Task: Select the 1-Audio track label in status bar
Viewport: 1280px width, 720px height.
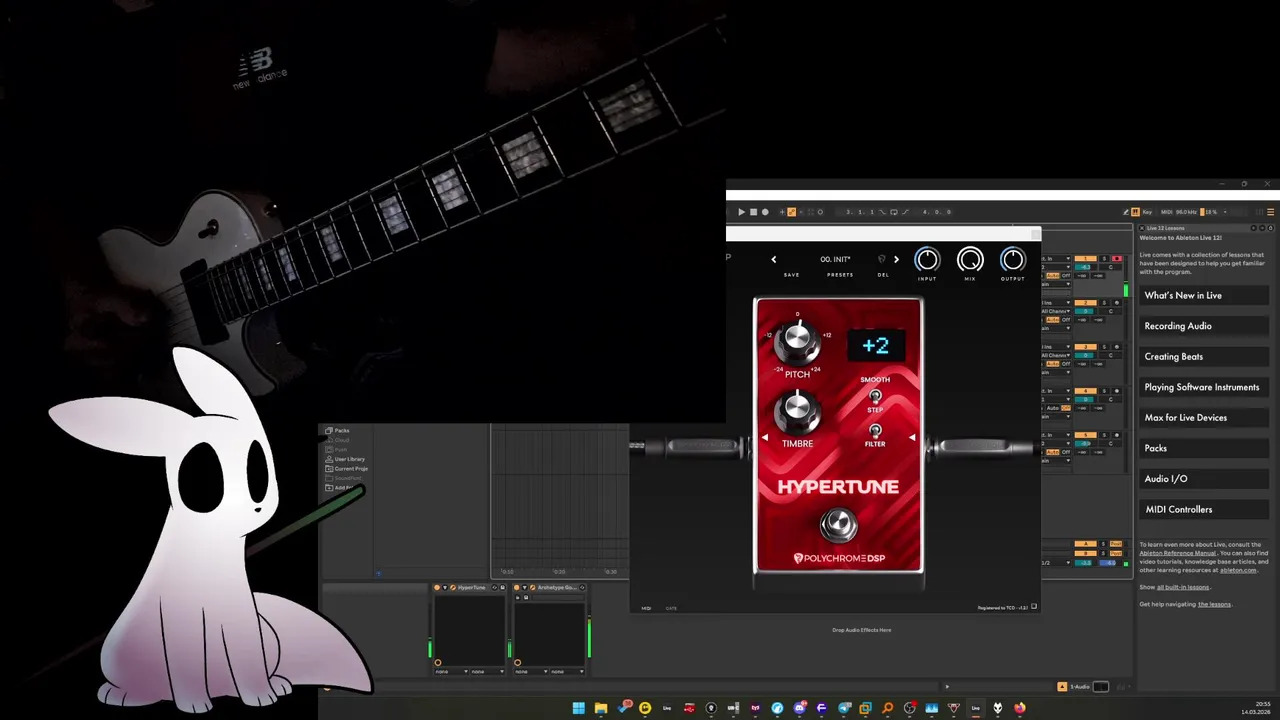Action: pos(1080,687)
